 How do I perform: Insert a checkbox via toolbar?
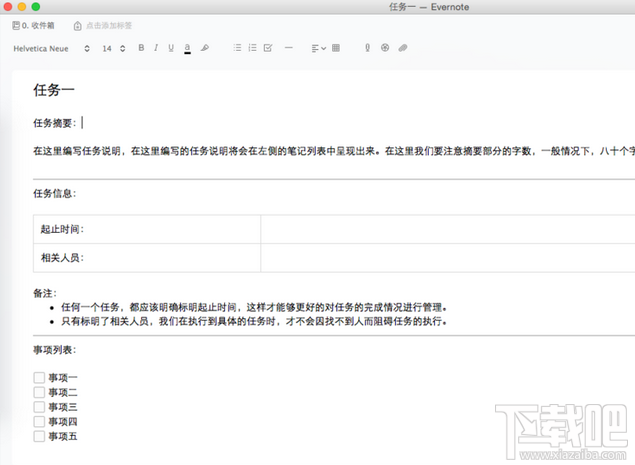pos(268,48)
